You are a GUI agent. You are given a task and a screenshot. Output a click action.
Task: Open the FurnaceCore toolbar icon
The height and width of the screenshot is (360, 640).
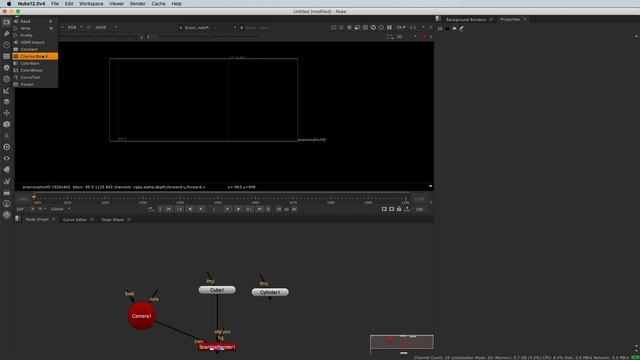7,204
